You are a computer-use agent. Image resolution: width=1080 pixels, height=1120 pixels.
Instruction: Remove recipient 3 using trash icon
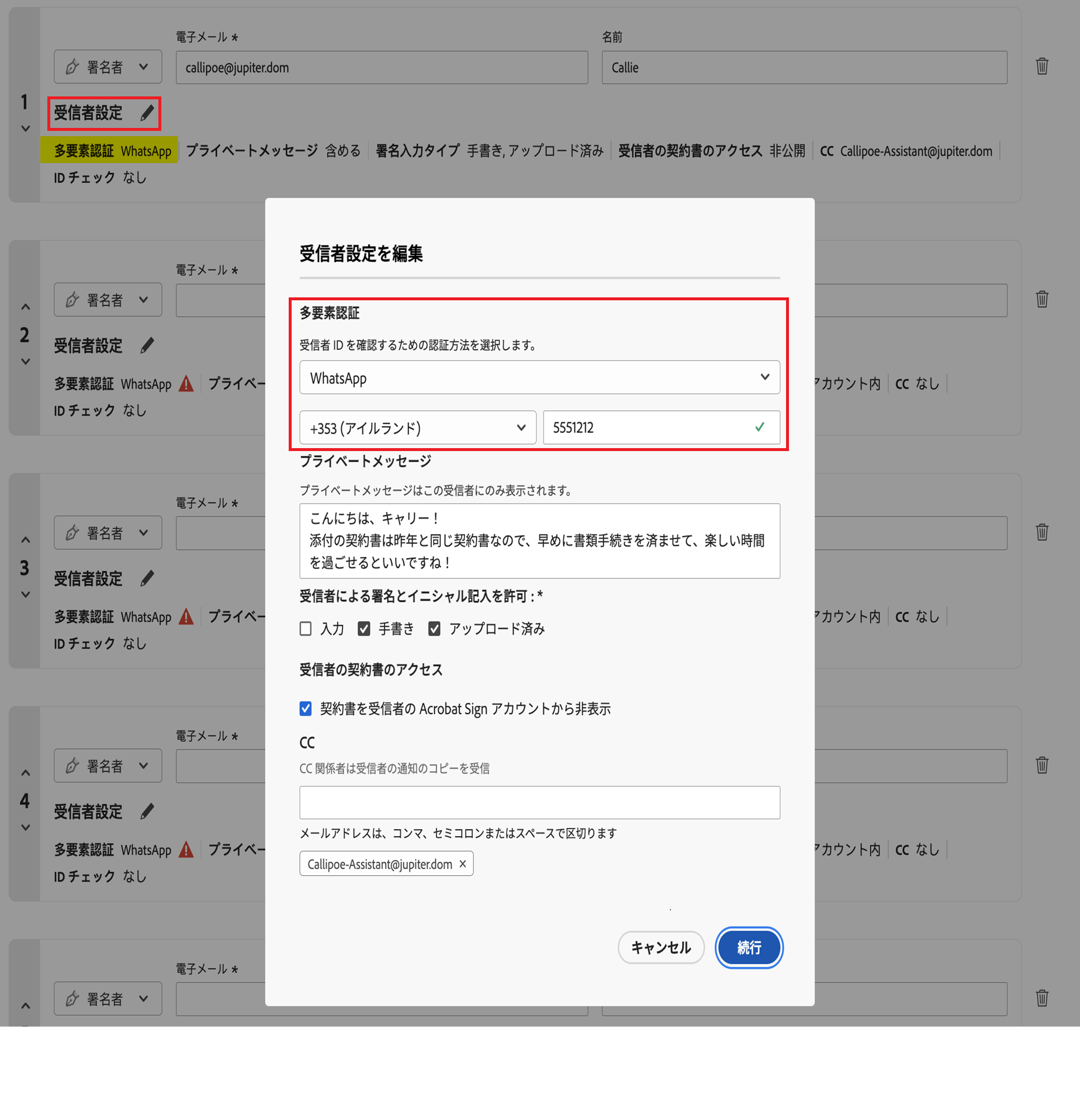pos(1042,532)
